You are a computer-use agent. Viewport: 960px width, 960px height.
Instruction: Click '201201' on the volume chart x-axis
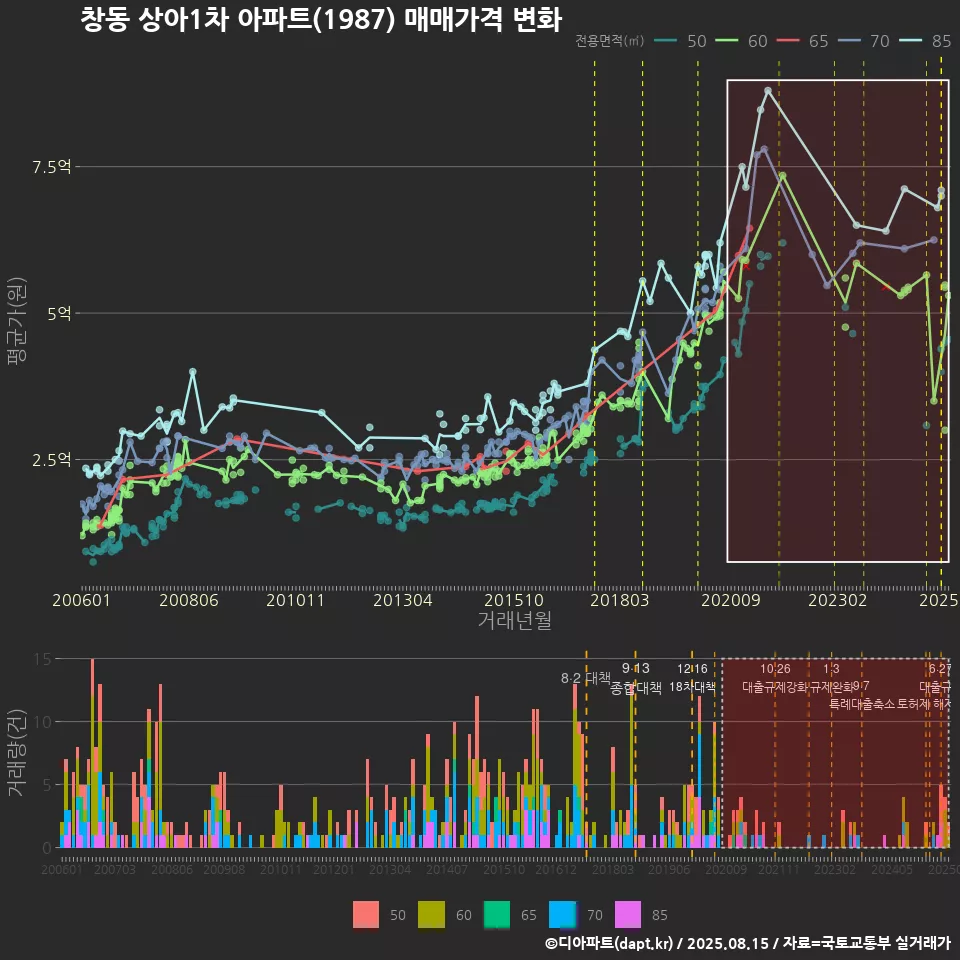pyautogui.click(x=334, y=869)
